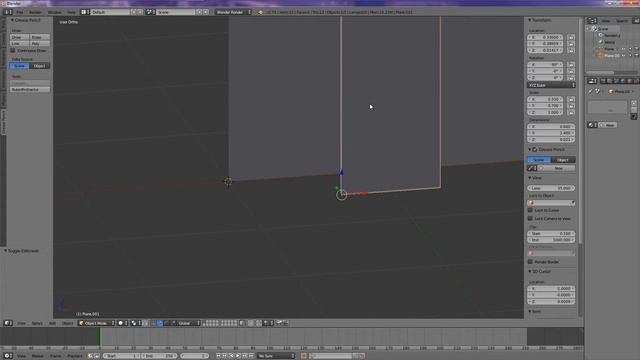Open the Render menu
640x360 pixels.
35,12
